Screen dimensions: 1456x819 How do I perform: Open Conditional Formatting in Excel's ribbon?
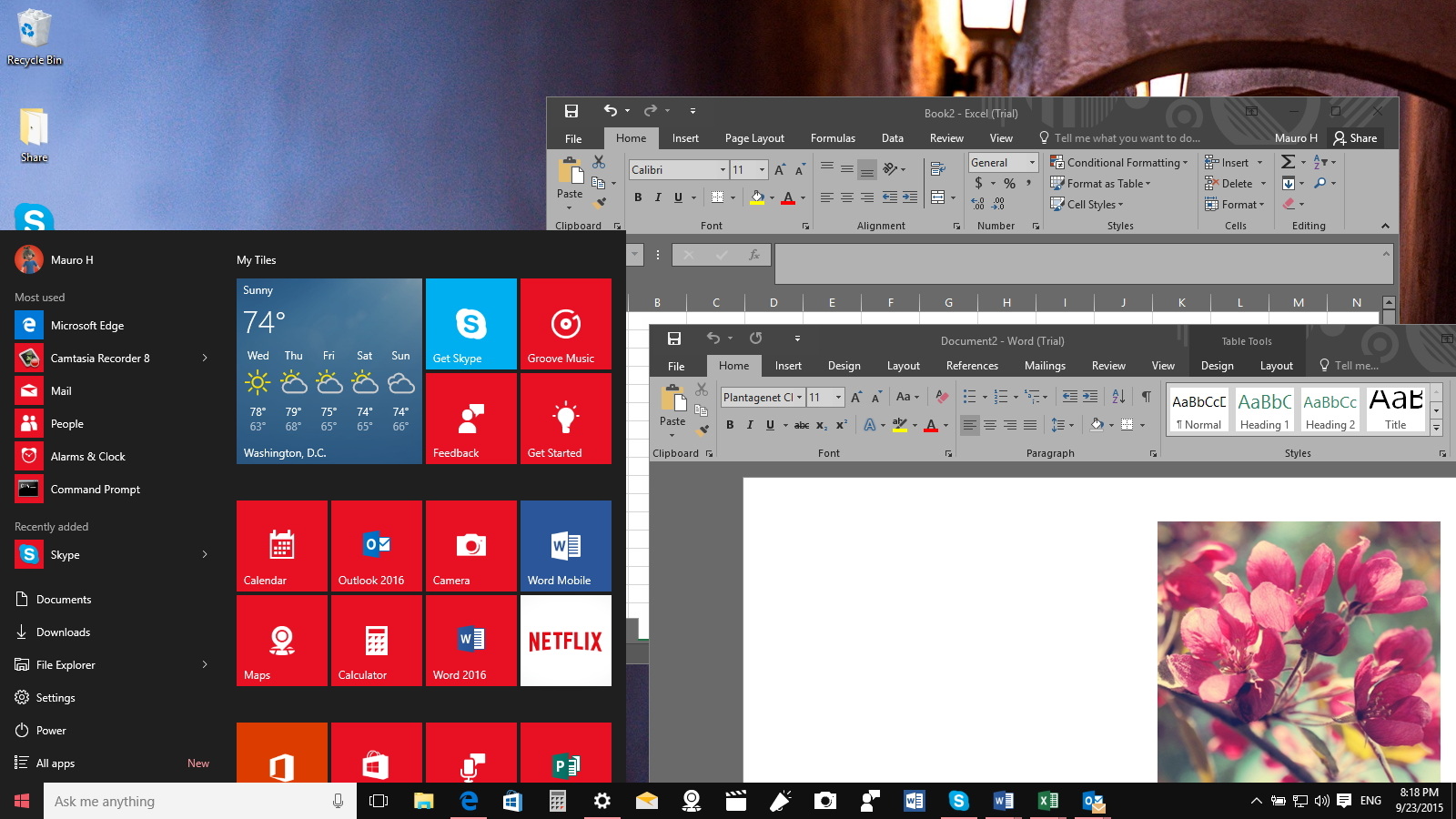(x=1119, y=162)
